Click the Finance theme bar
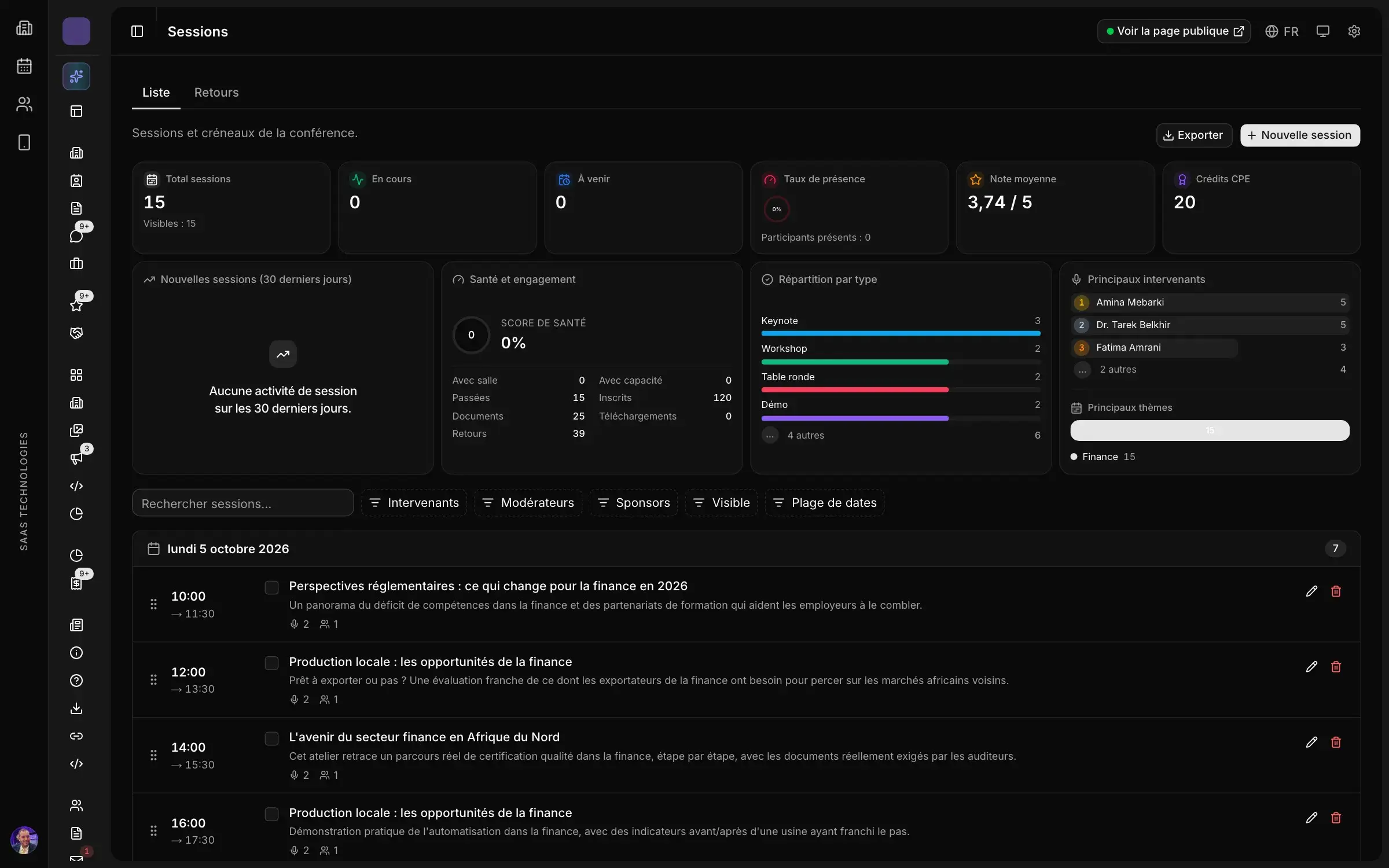 1210,431
